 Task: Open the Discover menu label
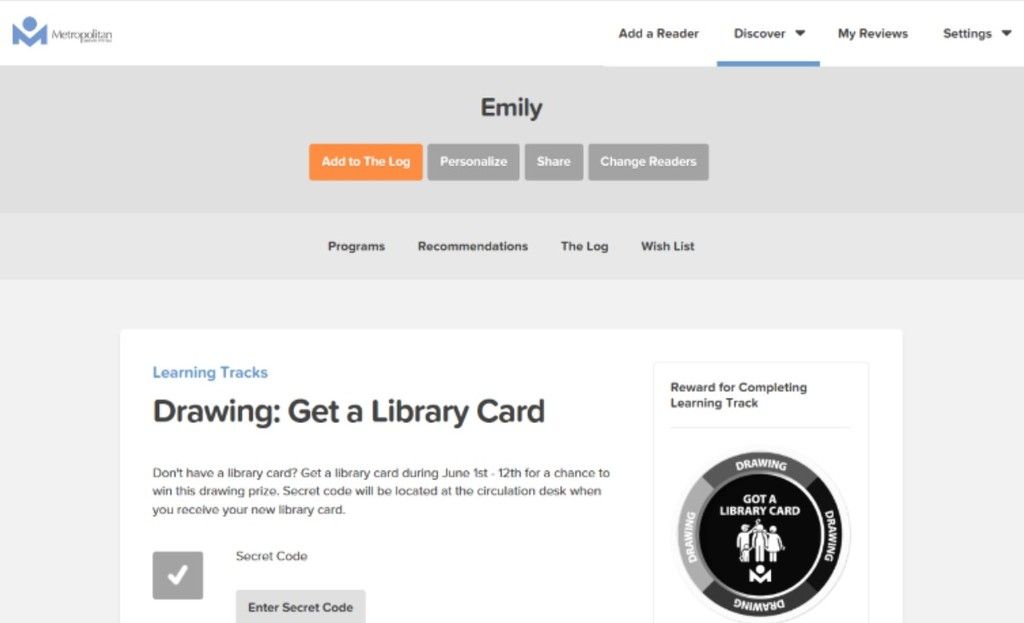click(759, 33)
